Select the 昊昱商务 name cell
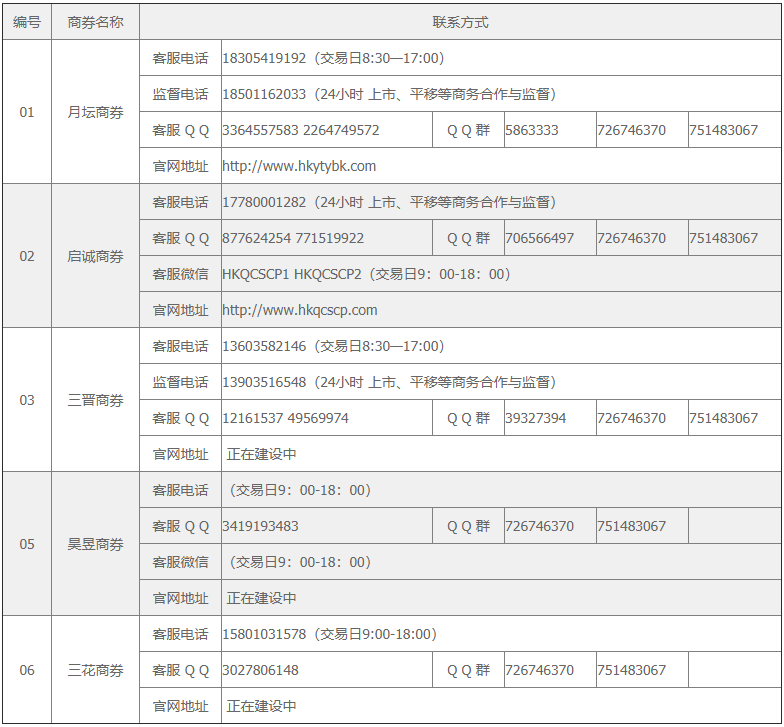Screen dimensions: 784x727 pyautogui.click(x=96, y=544)
